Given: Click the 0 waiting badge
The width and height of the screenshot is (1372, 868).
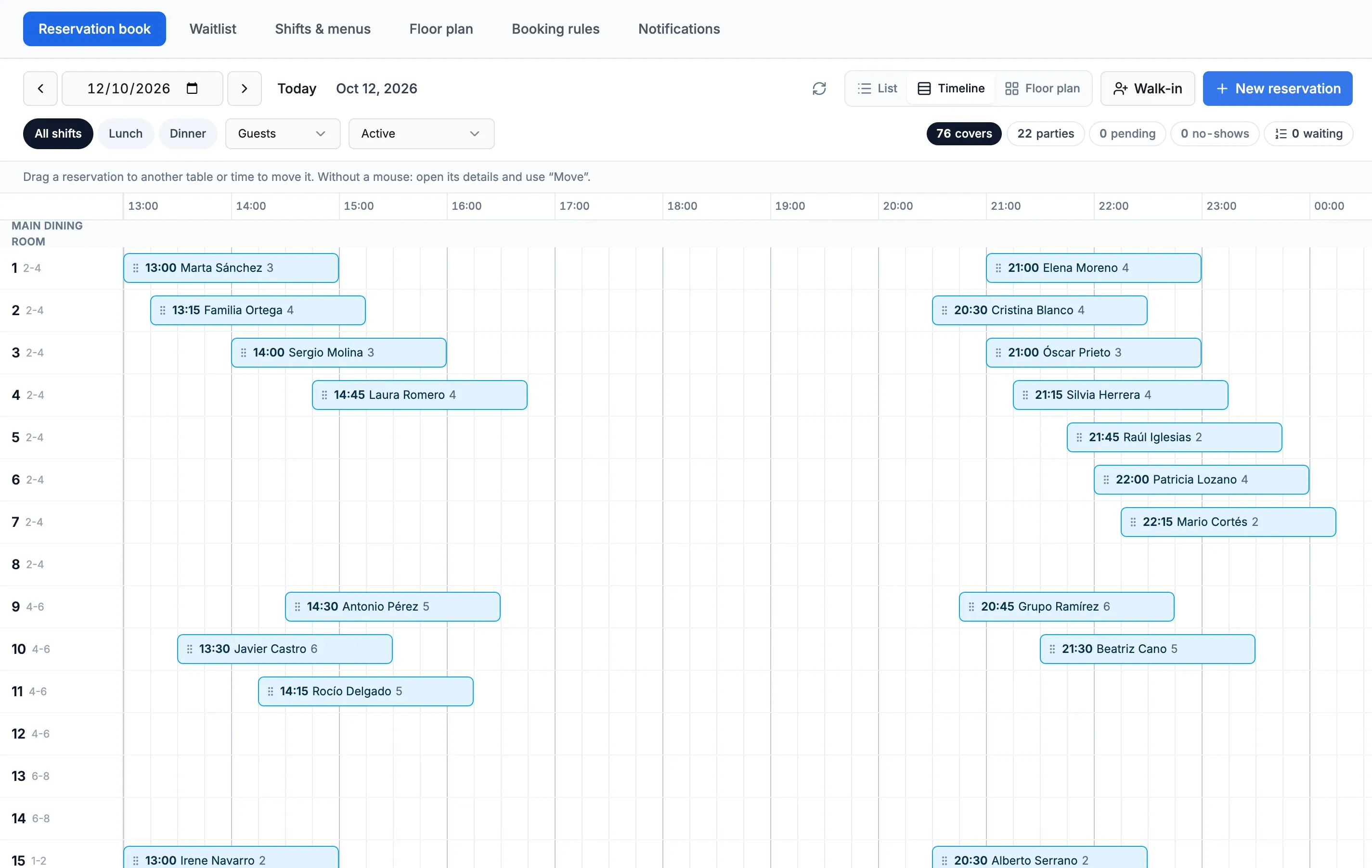Looking at the screenshot, I should coord(1308,133).
